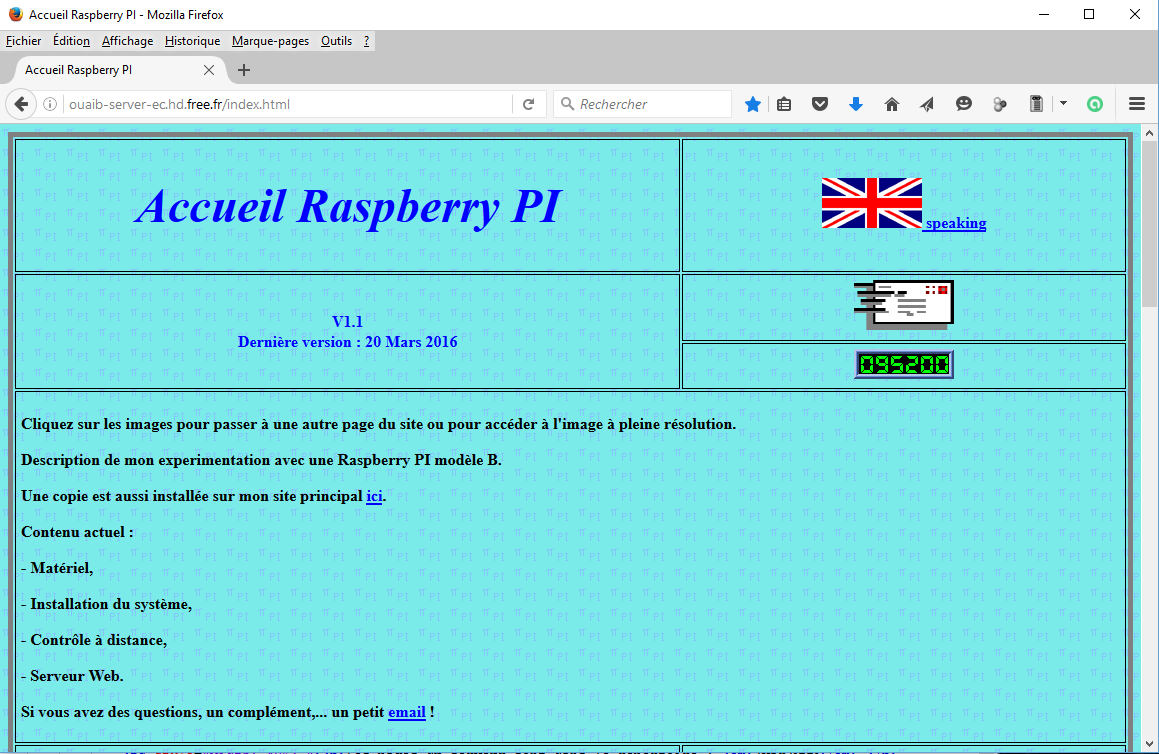Viewport: 1159px width, 754px height.
Task: Open the Firefox hamburger menu
Action: pyautogui.click(x=1137, y=103)
